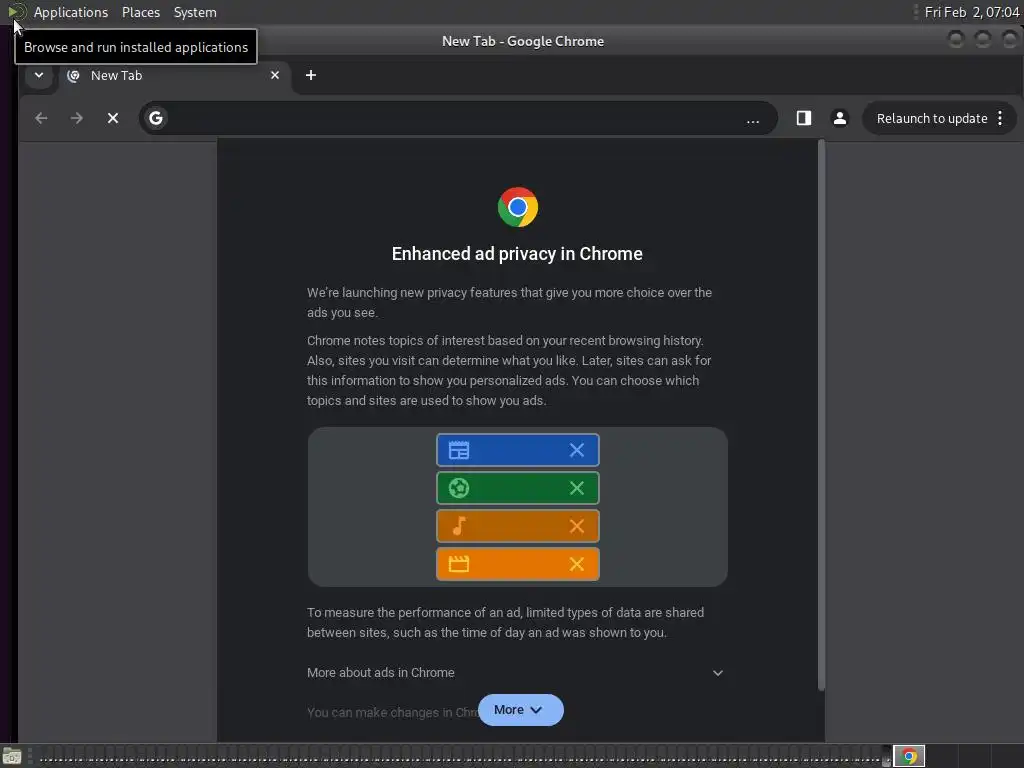
Task: Click the Chrome taskbar window button
Action: click(909, 756)
